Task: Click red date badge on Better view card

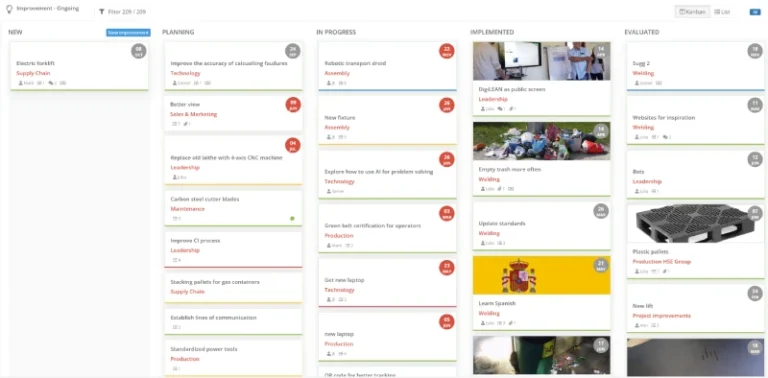Action: coord(293,105)
